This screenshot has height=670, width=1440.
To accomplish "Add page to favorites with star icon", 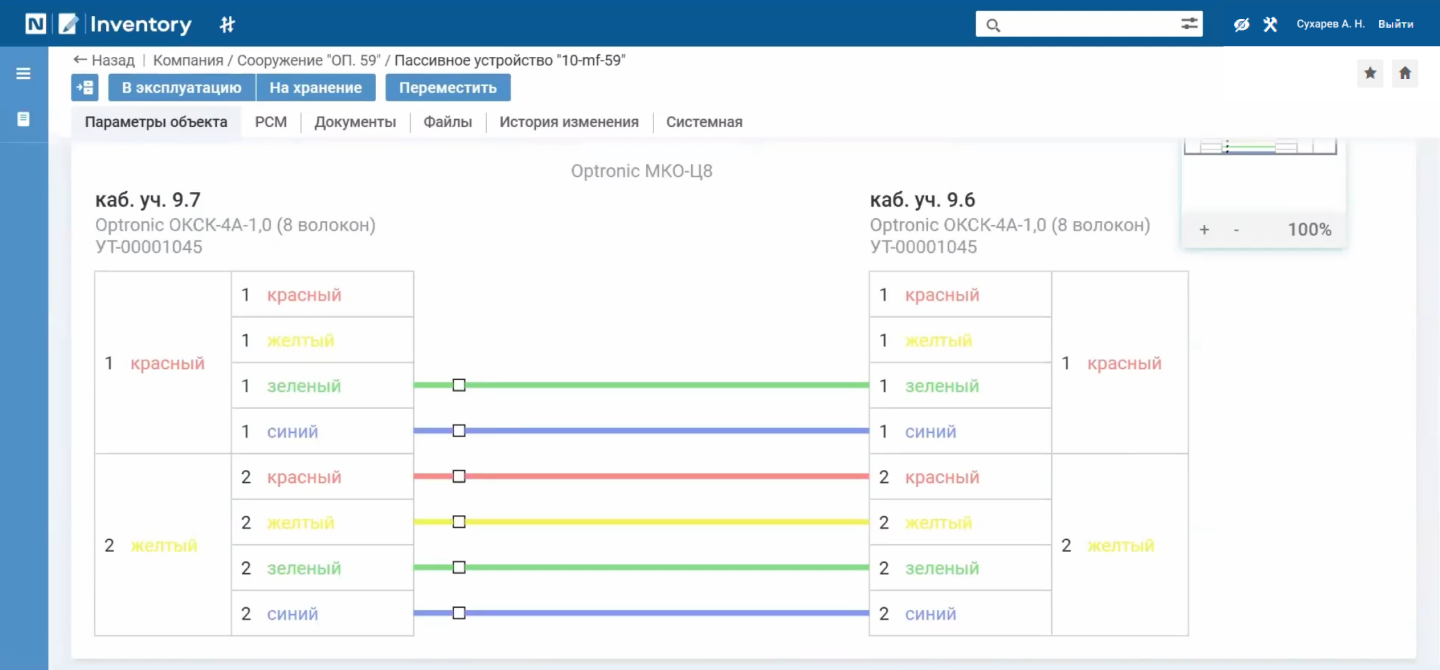I will click(x=1370, y=73).
